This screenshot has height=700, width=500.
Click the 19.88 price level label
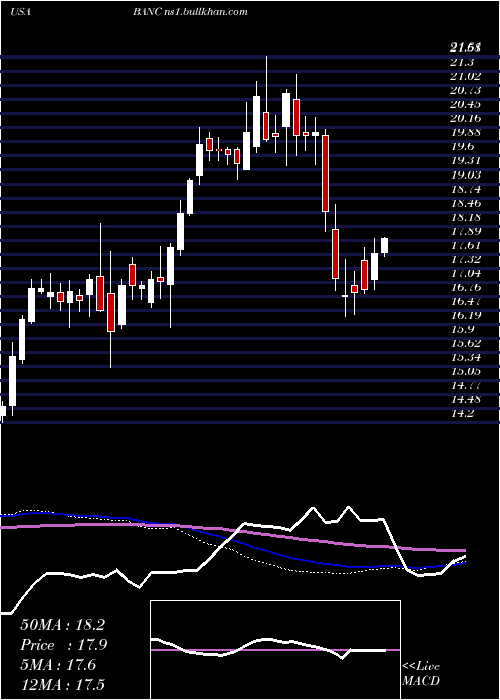[464, 133]
